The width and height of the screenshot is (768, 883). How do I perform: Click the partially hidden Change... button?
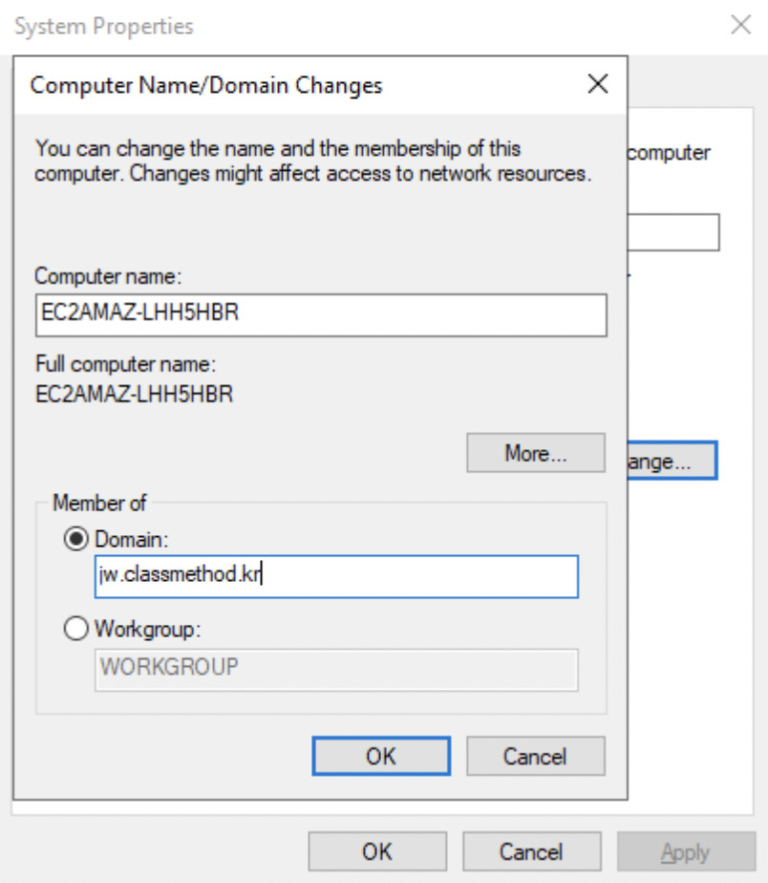pos(671,462)
